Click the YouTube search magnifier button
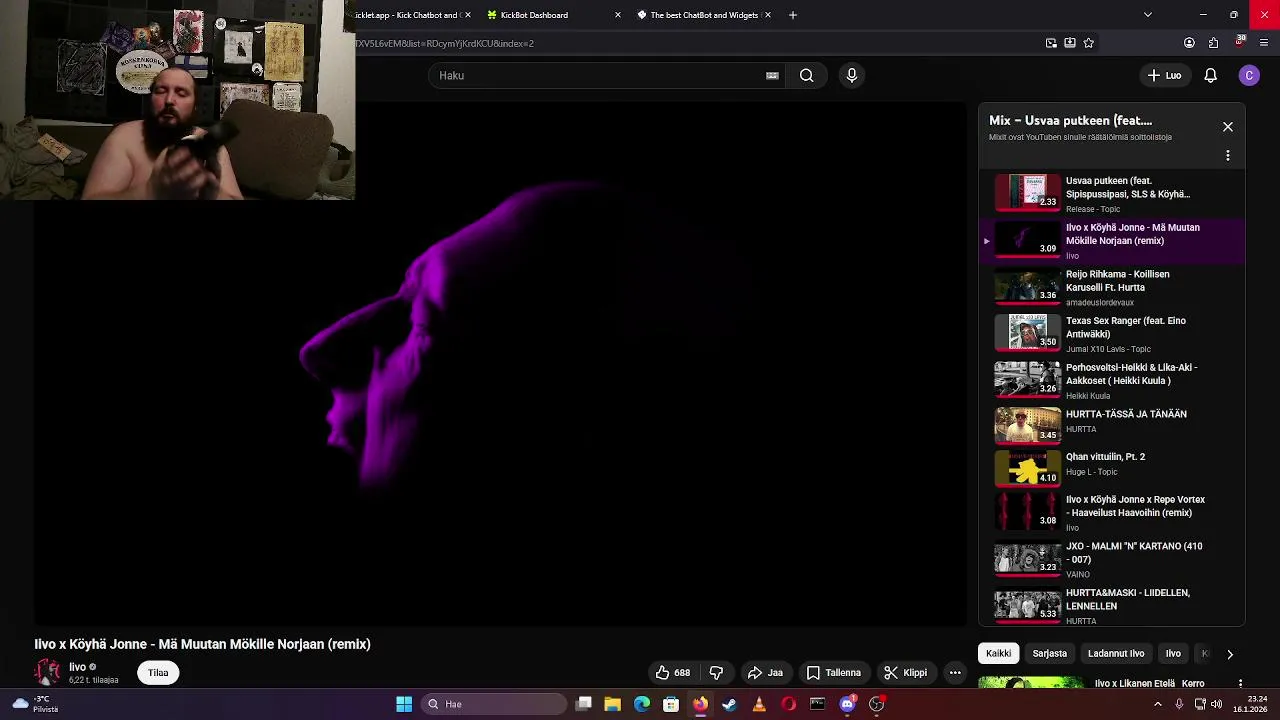 tap(806, 75)
